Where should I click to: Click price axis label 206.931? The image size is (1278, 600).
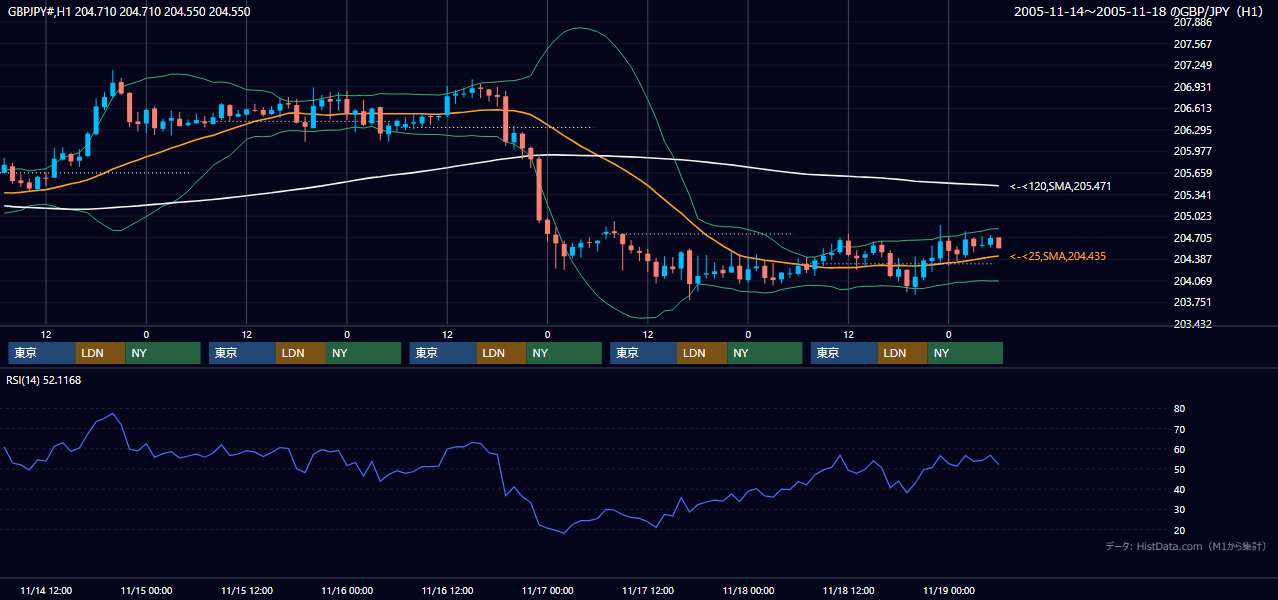point(1192,87)
